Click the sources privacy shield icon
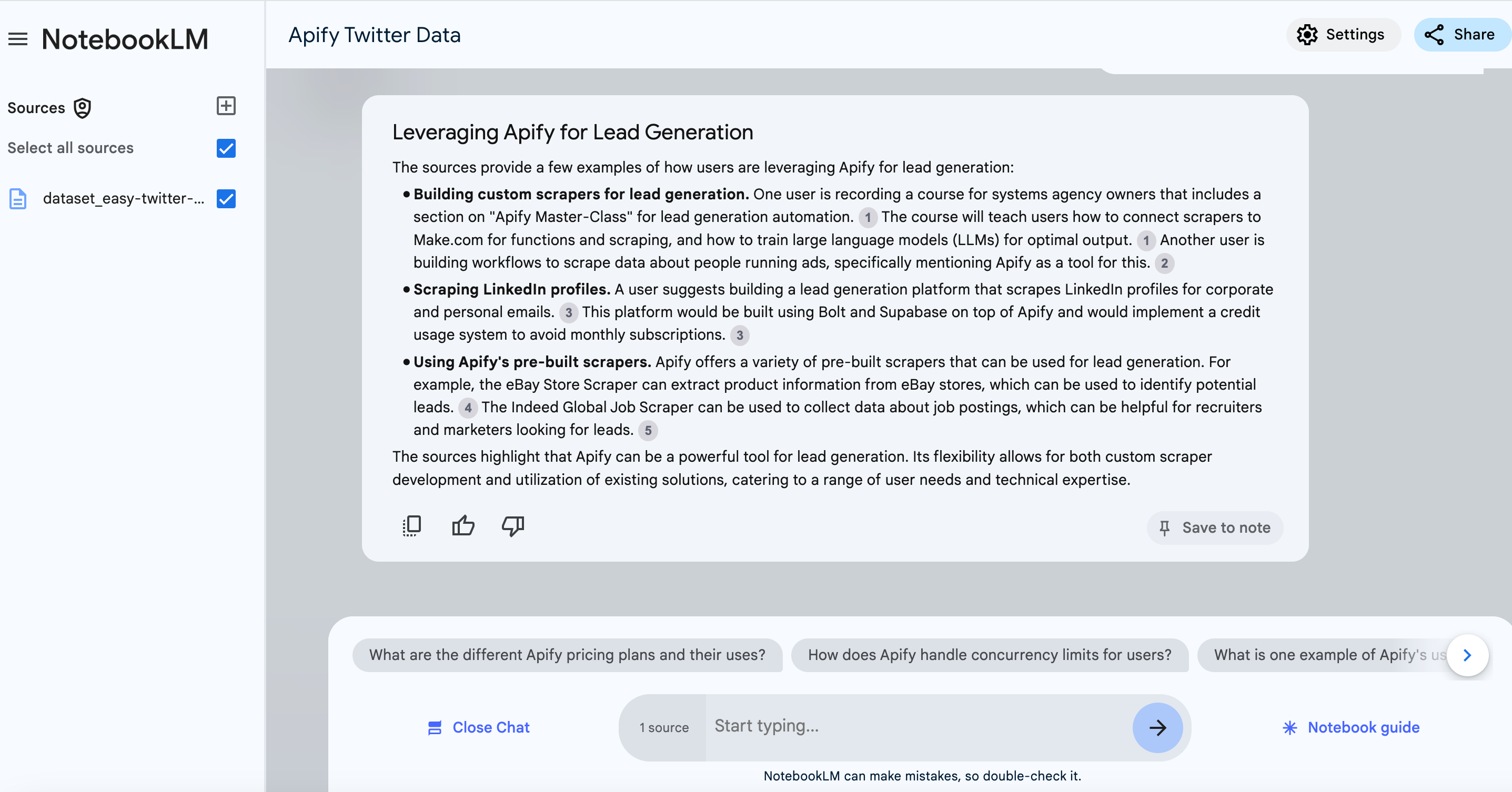This screenshot has width=1512, height=792. tap(82, 108)
